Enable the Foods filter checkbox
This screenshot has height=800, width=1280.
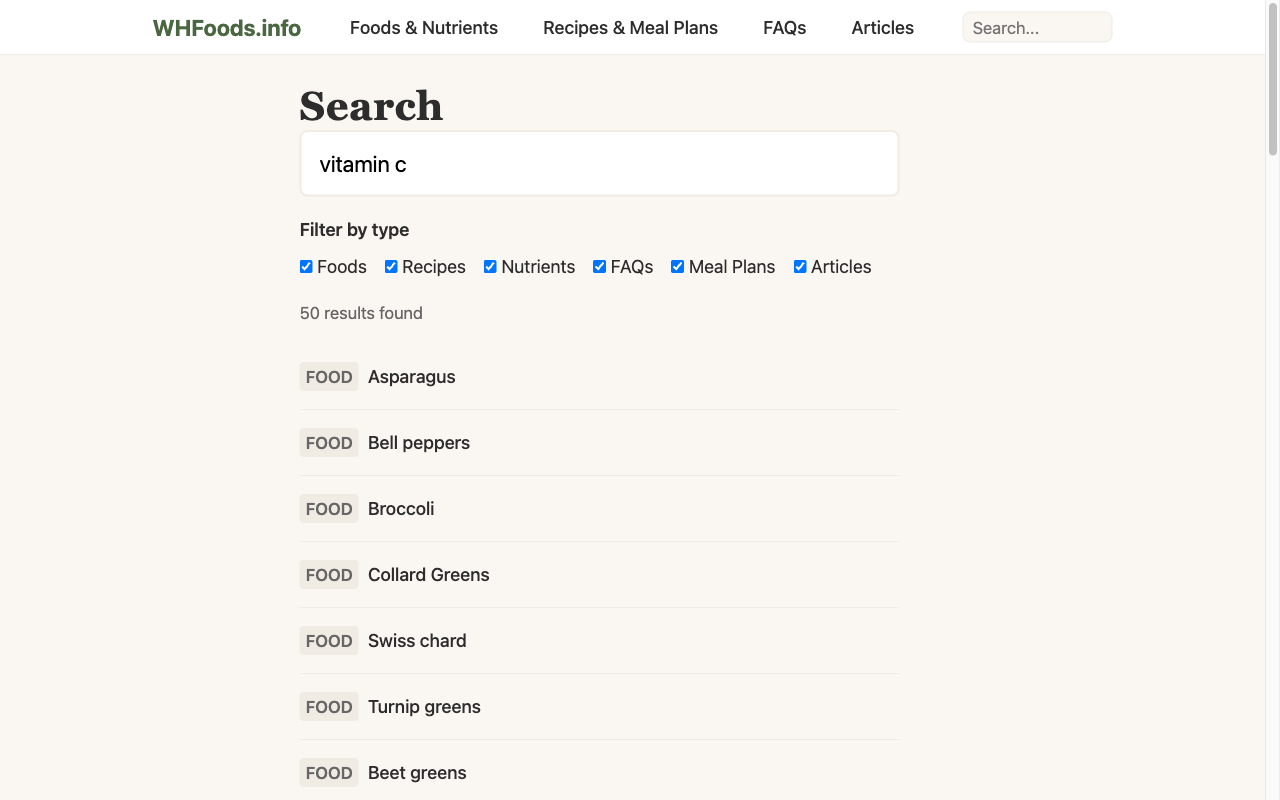pyautogui.click(x=305, y=266)
